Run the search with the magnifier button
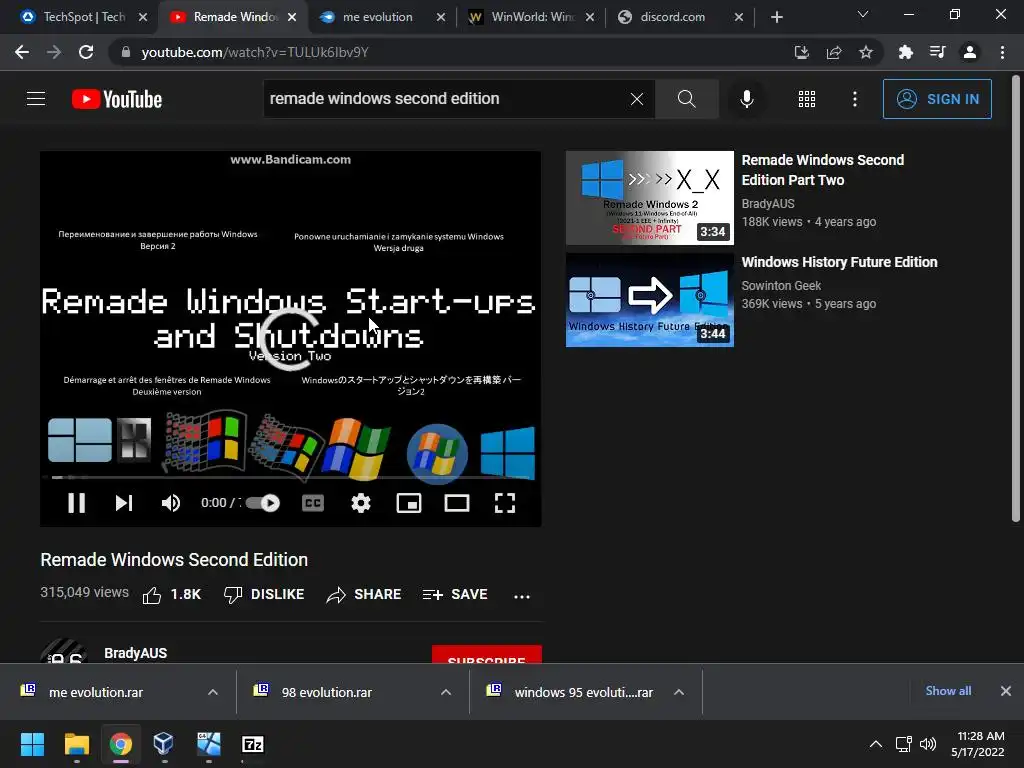This screenshot has height=768, width=1024. (686, 99)
